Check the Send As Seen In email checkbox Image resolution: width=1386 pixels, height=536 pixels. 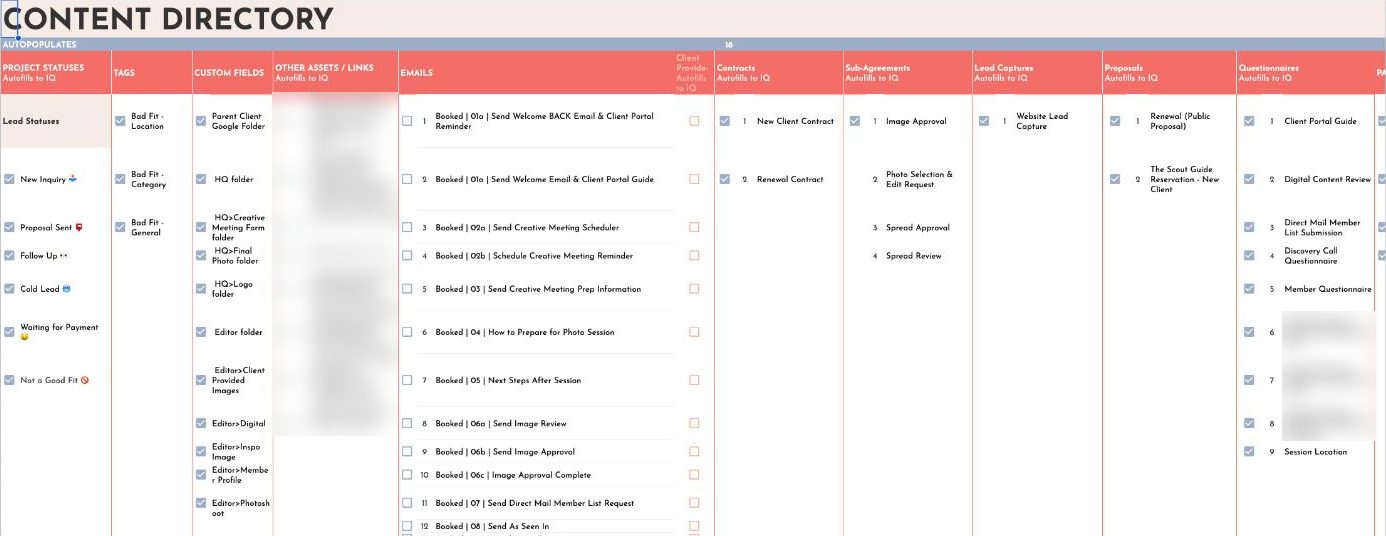pyautogui.click(x=407, y=526)
